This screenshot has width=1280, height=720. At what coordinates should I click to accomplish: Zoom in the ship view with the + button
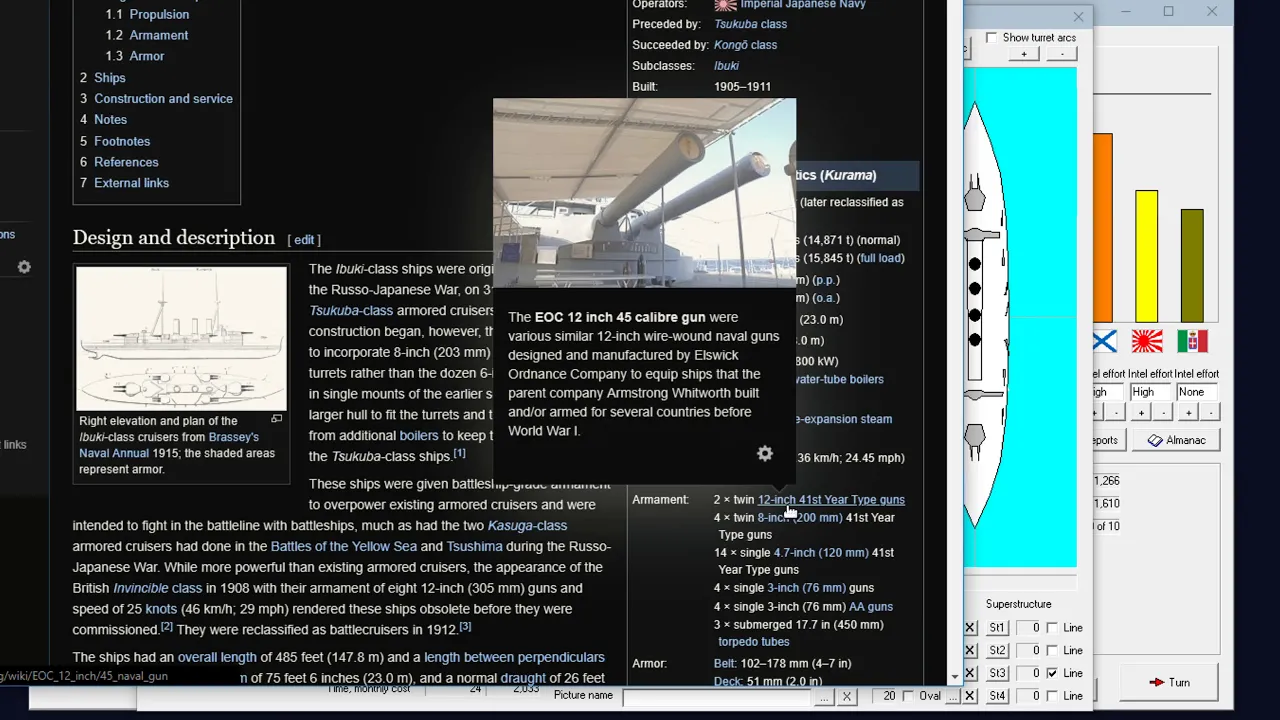tap(1023, 54)
